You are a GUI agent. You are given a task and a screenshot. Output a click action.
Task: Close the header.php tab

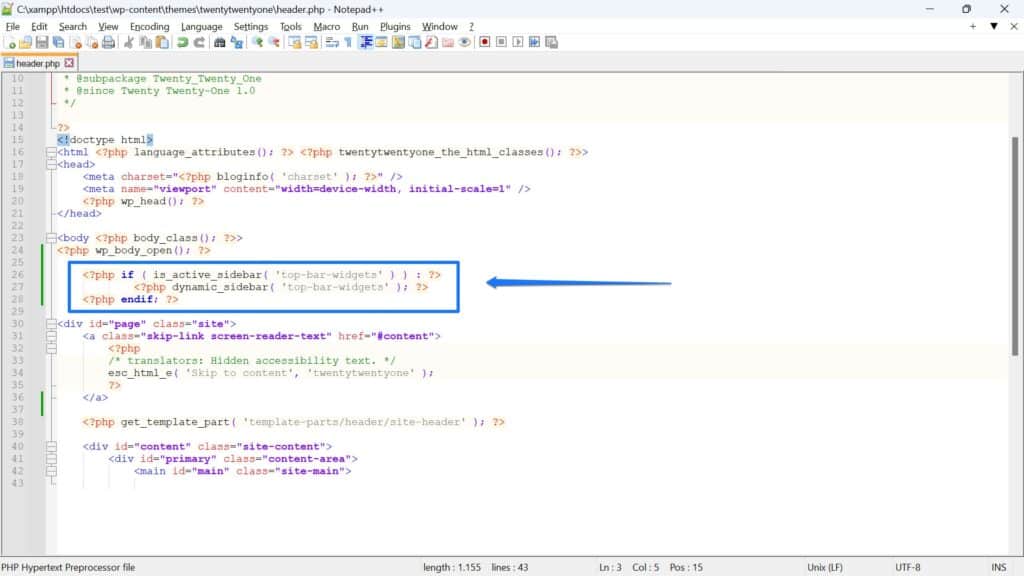(x=68, y=61)
